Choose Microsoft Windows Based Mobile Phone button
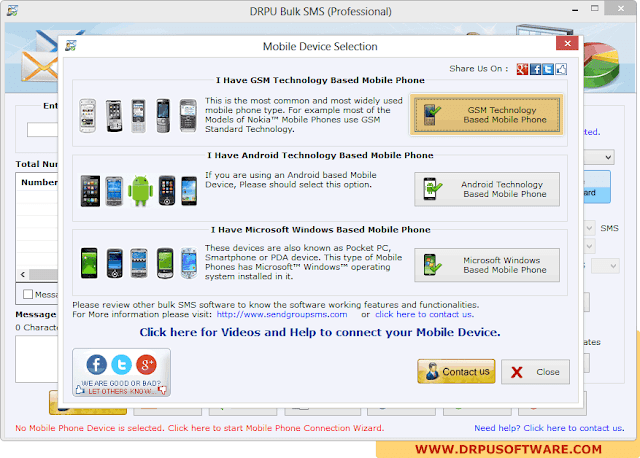The image size is (640, 458). (487, 265)
